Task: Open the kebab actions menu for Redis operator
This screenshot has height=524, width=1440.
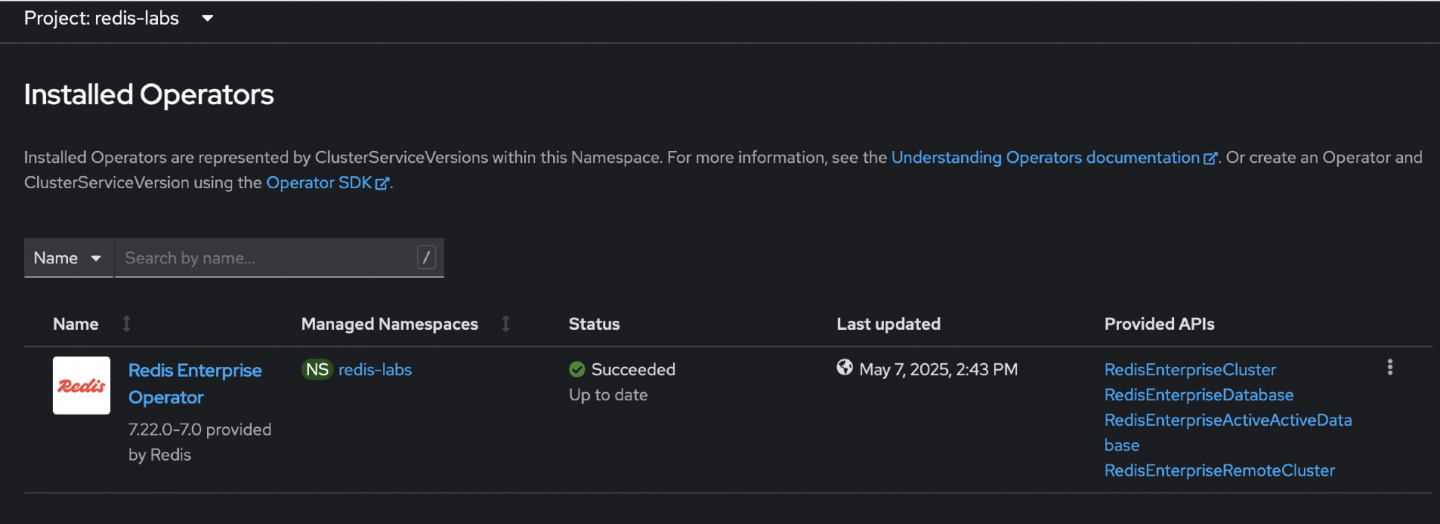Action: [1390, 368]
